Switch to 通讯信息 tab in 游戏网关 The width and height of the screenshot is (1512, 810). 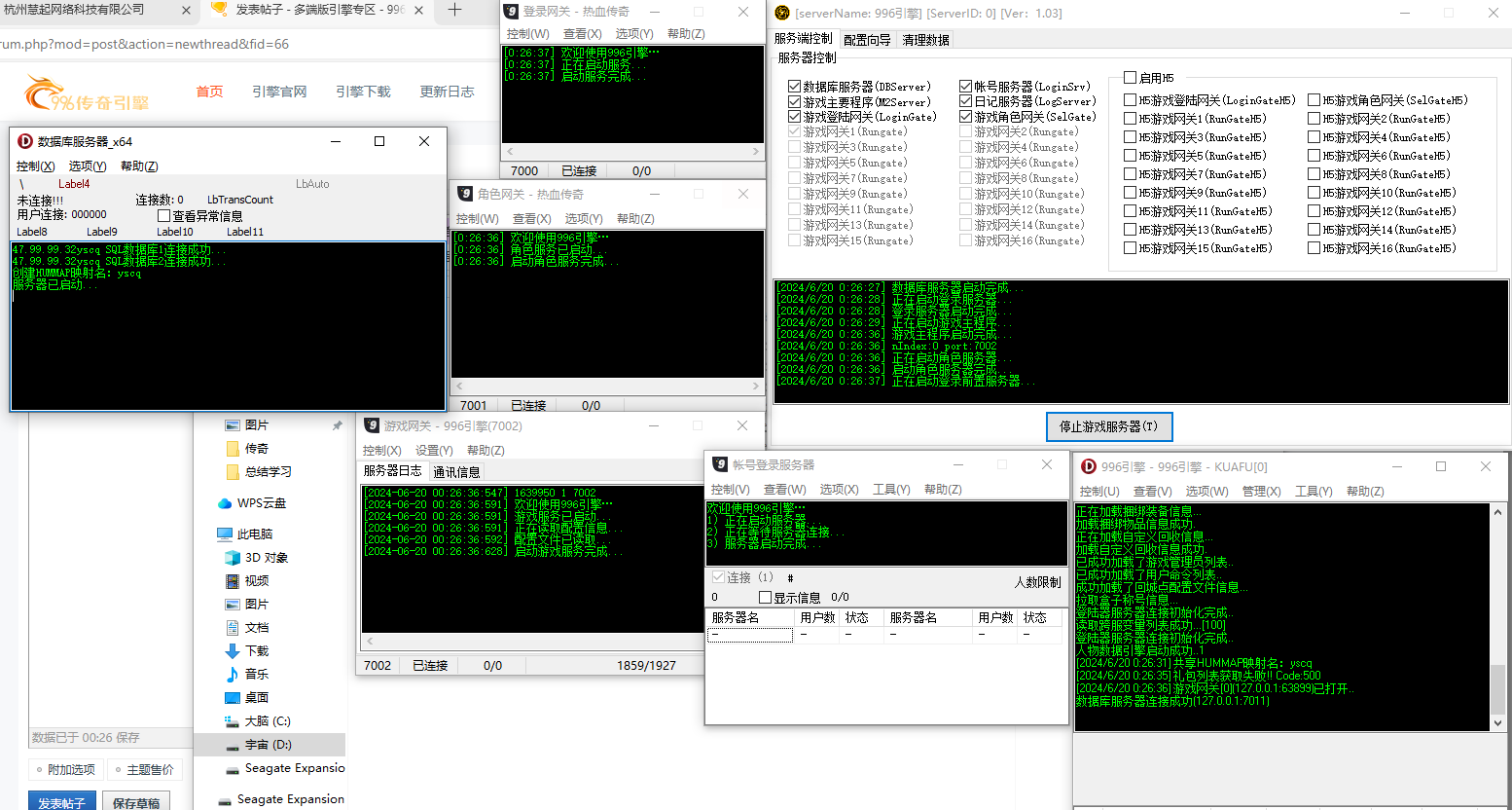click(456, 472)
